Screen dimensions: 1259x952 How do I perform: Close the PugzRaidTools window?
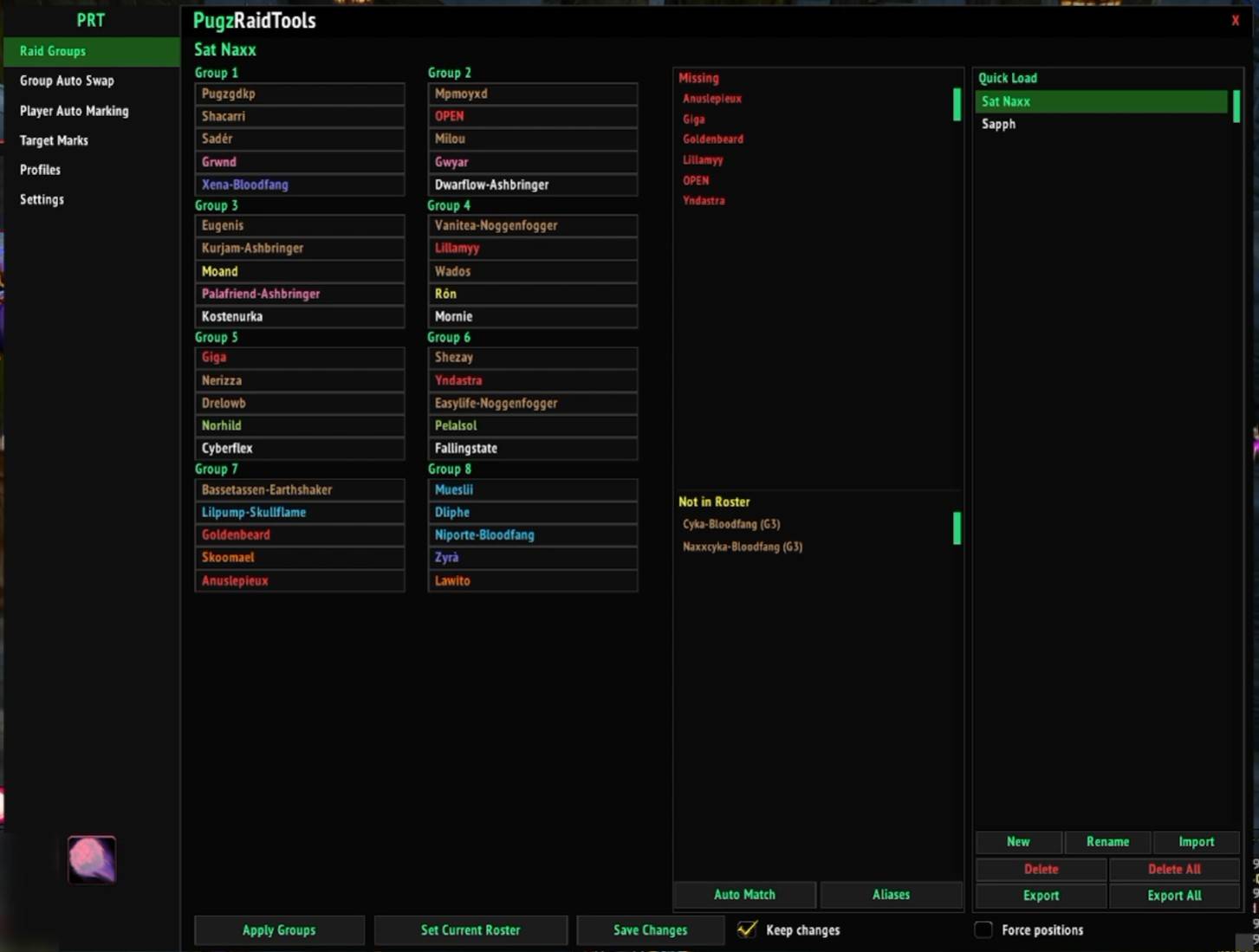pyautogui.click(x=1235, y=21)
